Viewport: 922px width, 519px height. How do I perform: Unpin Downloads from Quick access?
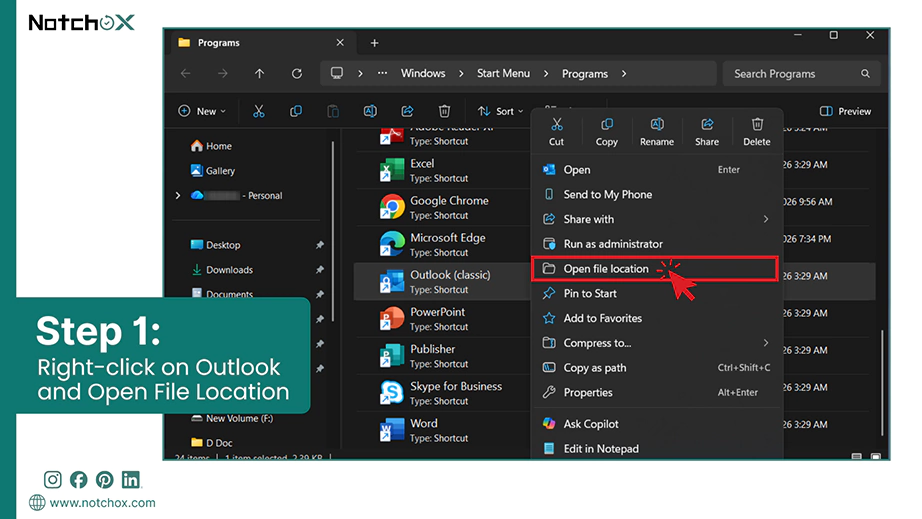tap(319, 270)
